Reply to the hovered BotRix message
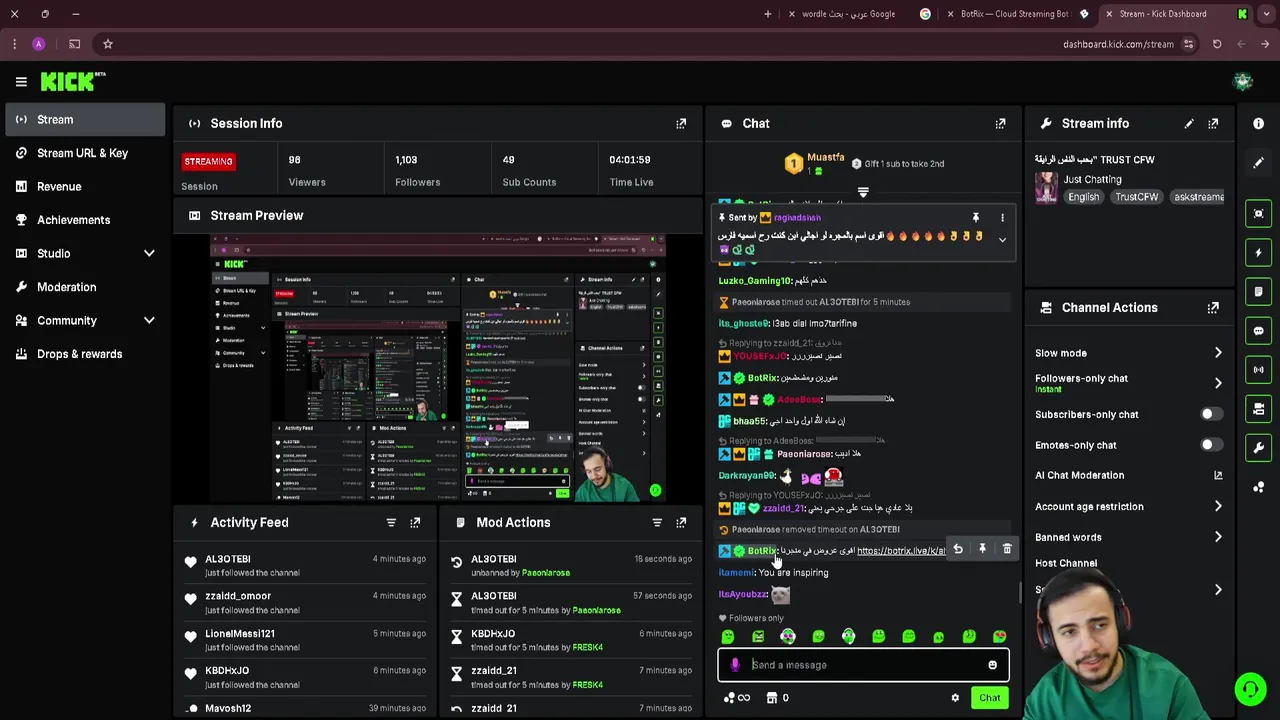The width and height of the screenshot is (1280, 720). point(958,549)
